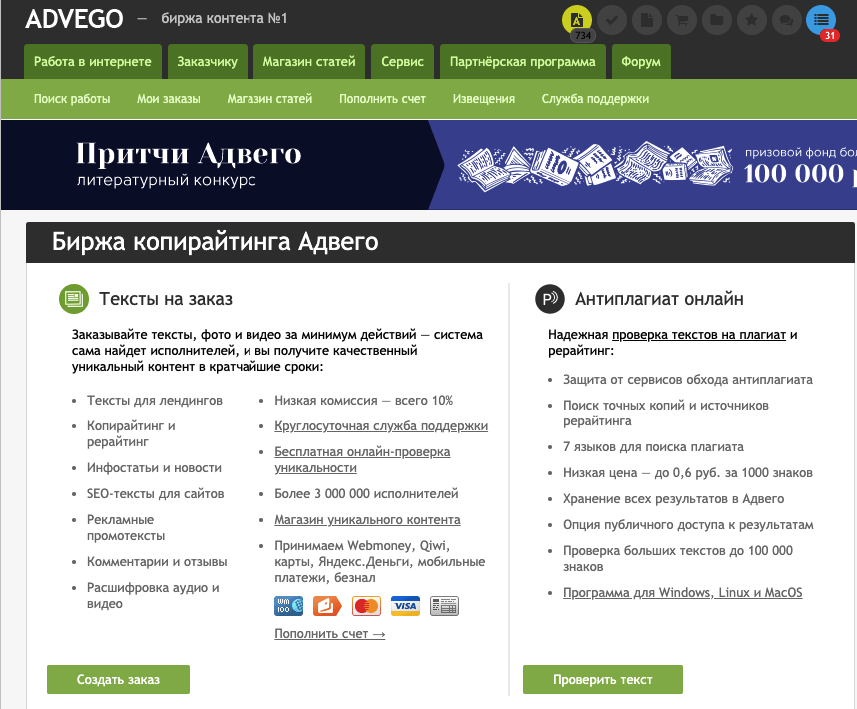This screenshot has width=857, height=709.
Task: Open the 'Заказчику' tab
Action: (208, 62)
